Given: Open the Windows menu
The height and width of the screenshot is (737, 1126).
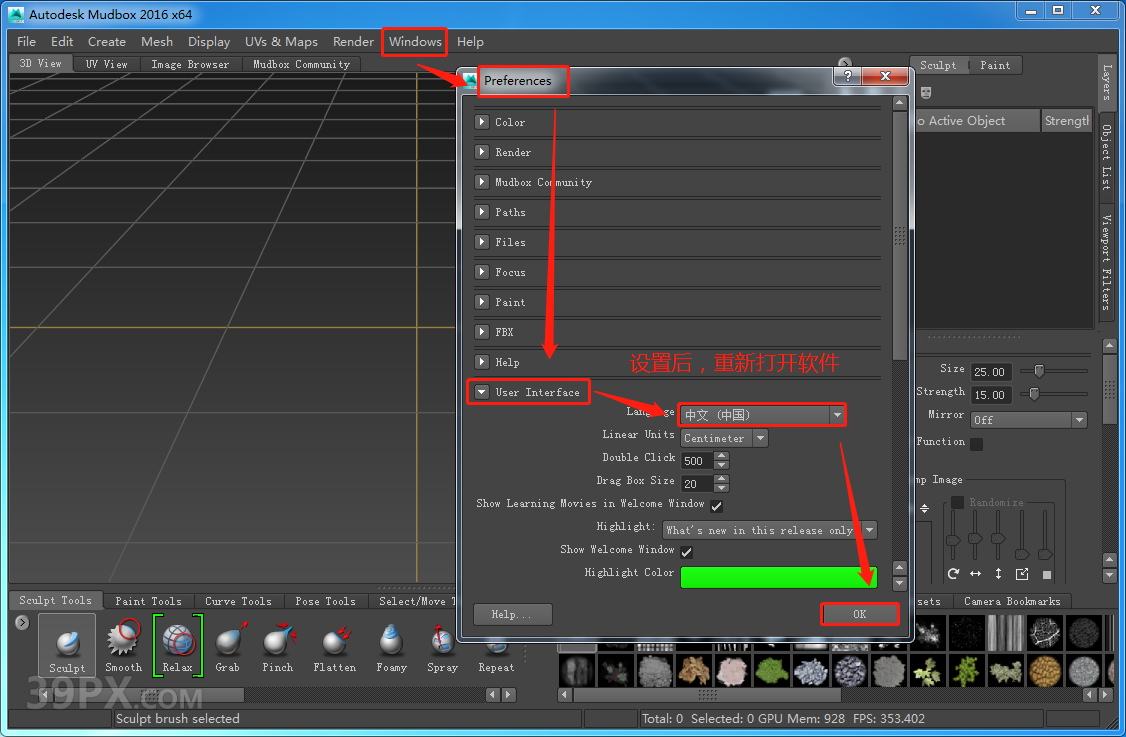Looking at the screenshot, I should click(x=415, y=42).
